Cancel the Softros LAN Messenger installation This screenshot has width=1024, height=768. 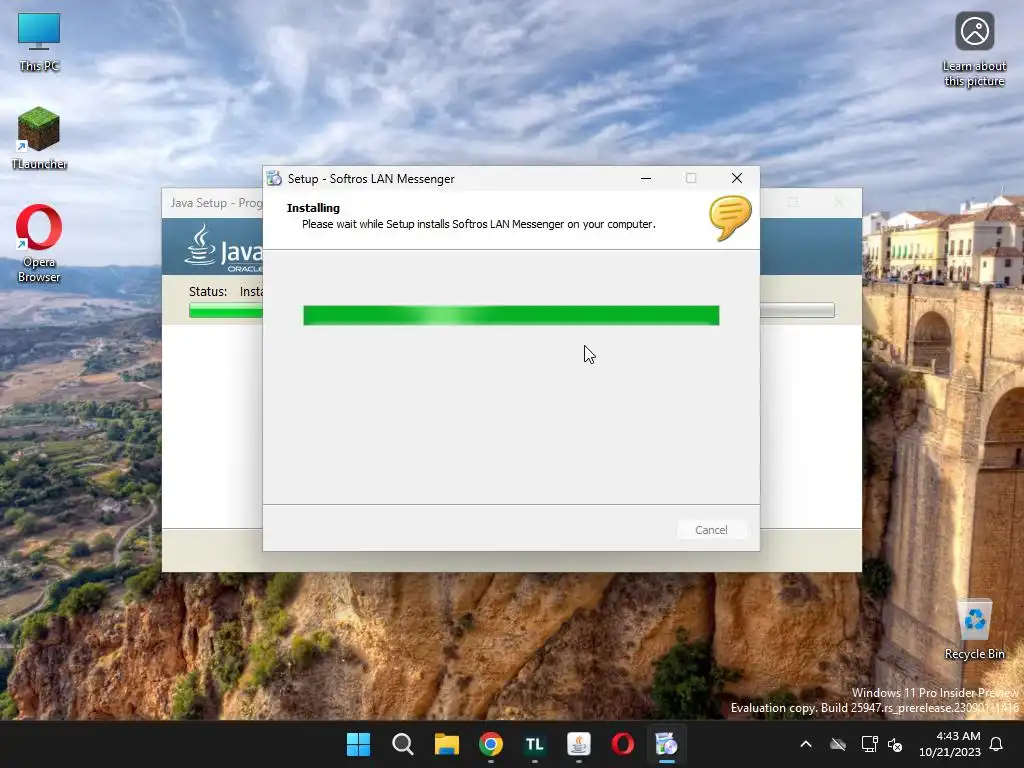(711, 530)
